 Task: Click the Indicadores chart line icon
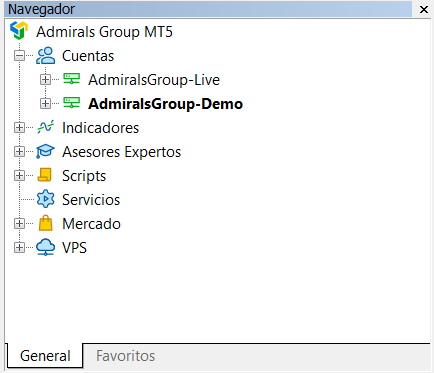(46, 127)
